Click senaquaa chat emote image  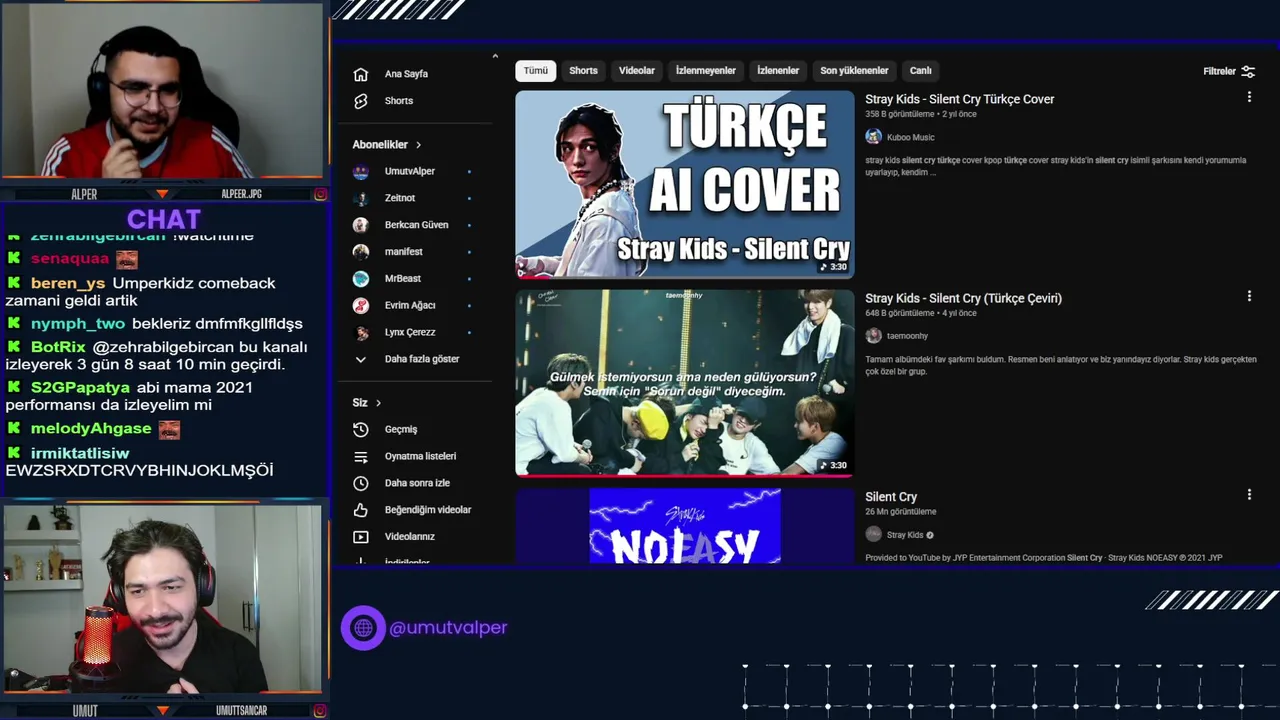click(x=126, y=259)
